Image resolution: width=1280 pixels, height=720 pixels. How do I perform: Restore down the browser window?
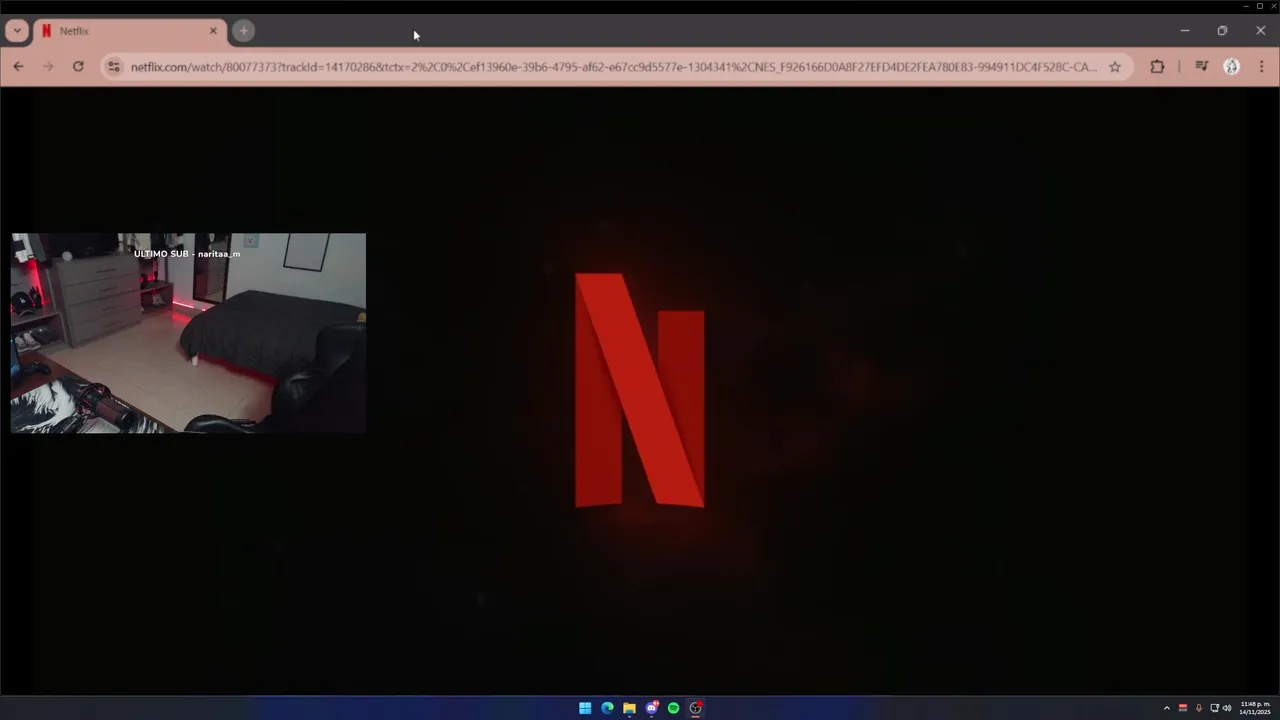(1222, 31)
